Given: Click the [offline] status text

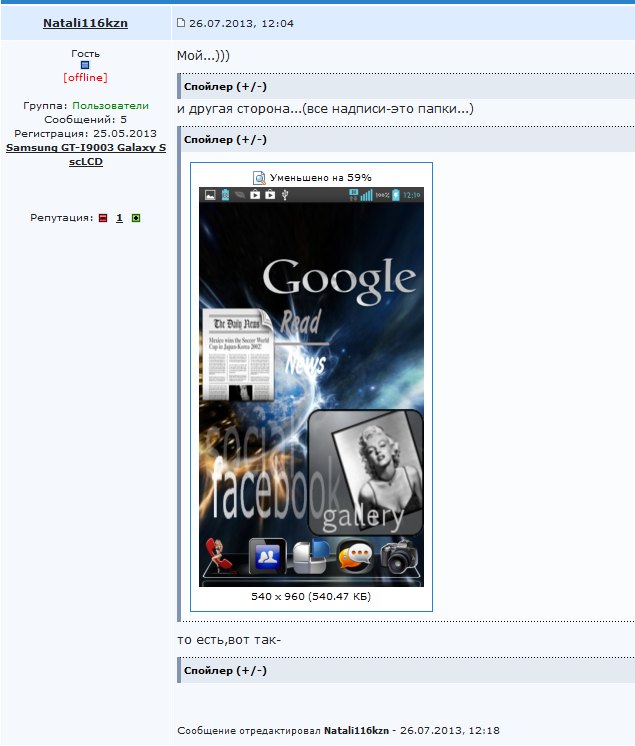Looking at the screenshot, I should [85, 78].
